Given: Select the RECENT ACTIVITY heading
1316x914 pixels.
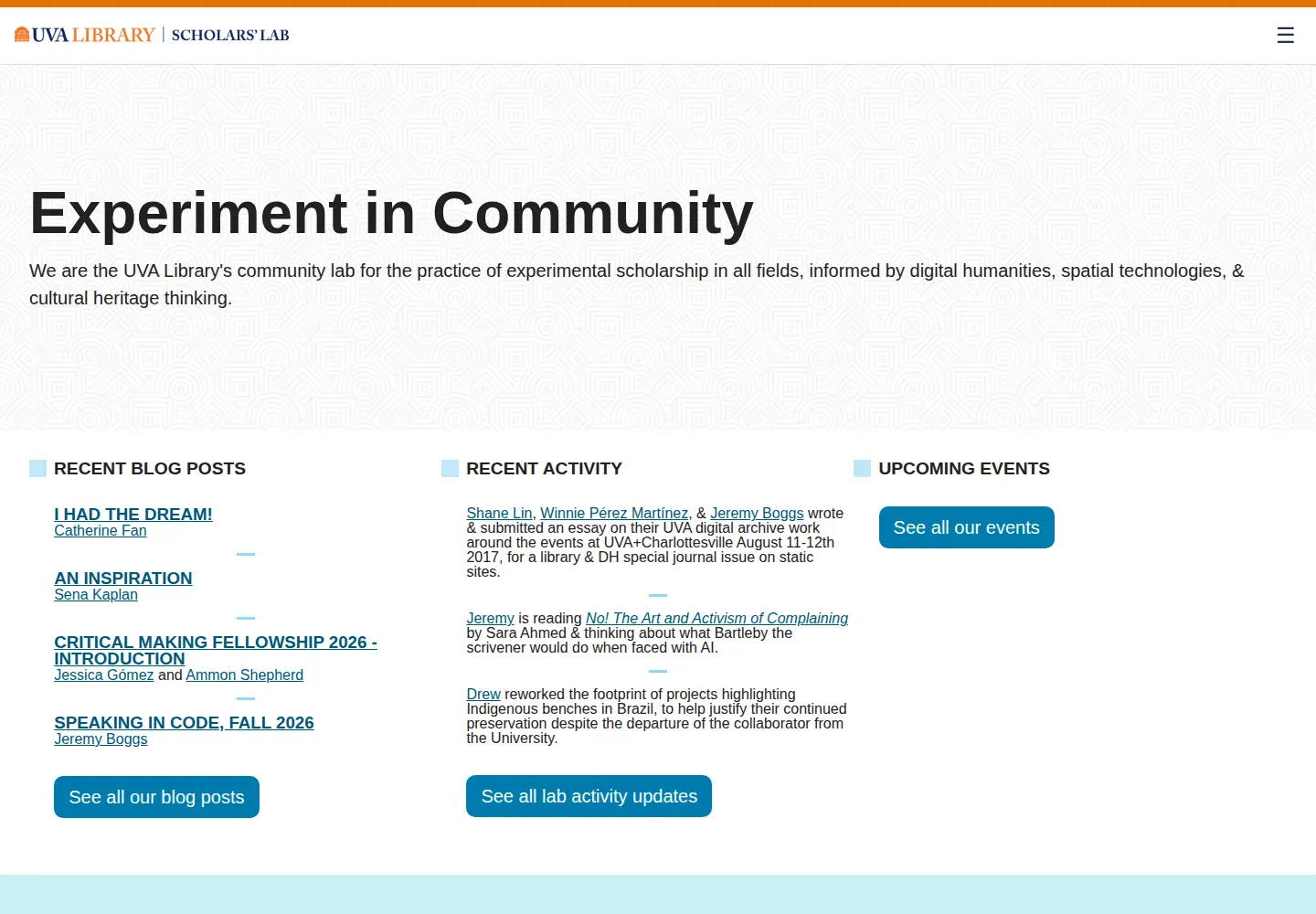Looking at the screenshot, I should (544, 469).
